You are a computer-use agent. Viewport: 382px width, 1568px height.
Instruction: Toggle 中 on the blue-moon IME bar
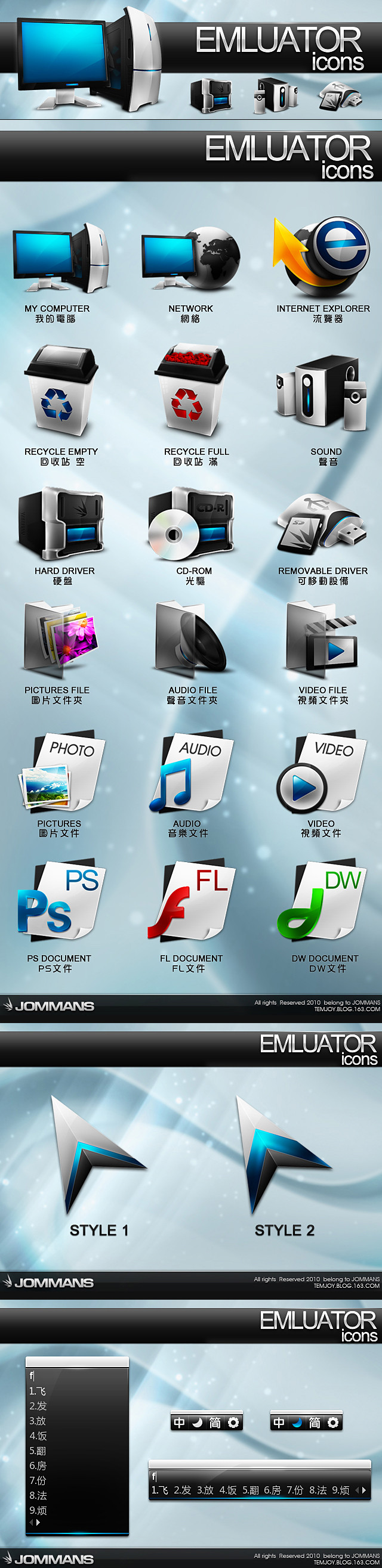[x=279, y=1423]
